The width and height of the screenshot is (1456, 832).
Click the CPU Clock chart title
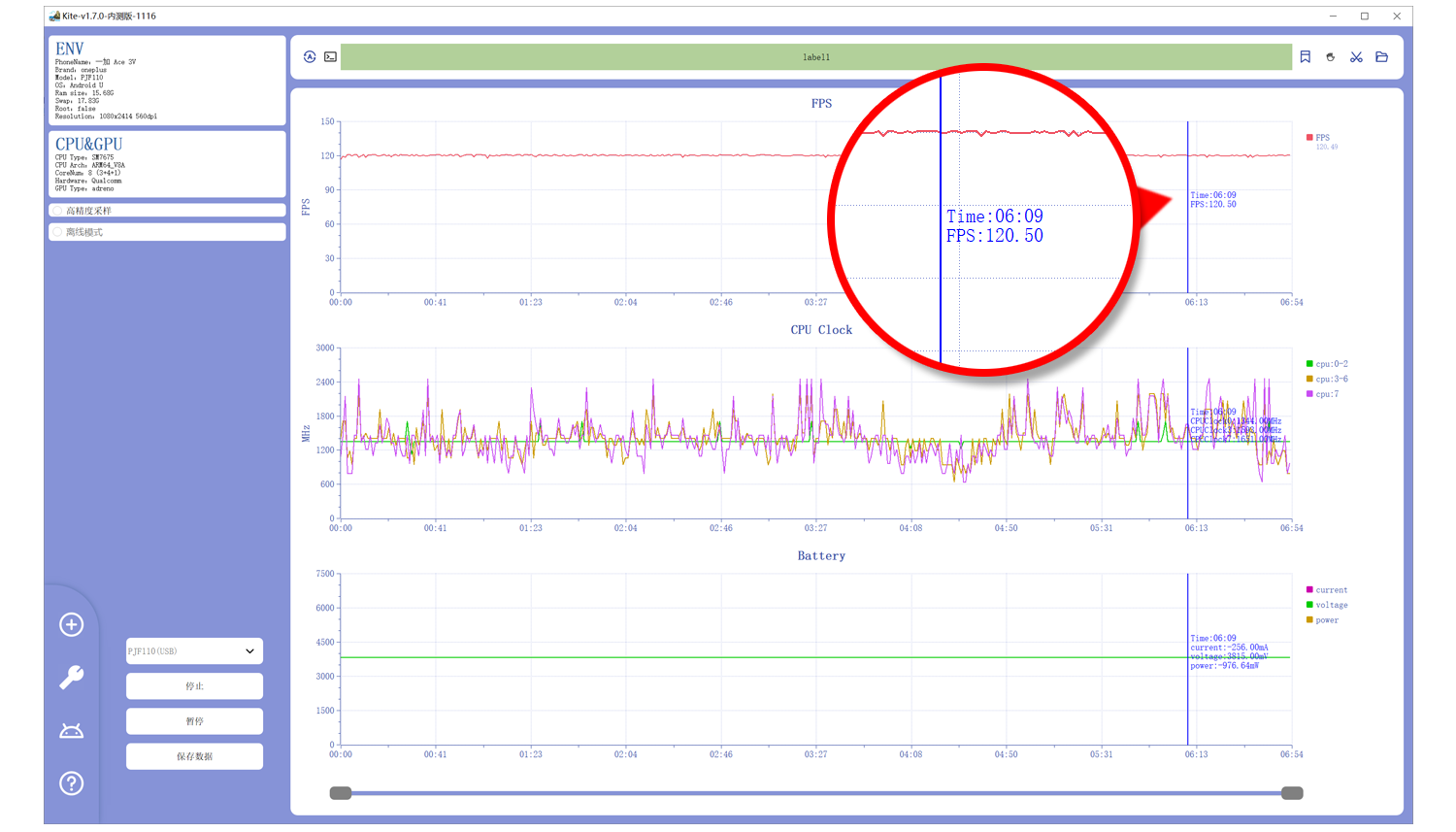(821, 330)
